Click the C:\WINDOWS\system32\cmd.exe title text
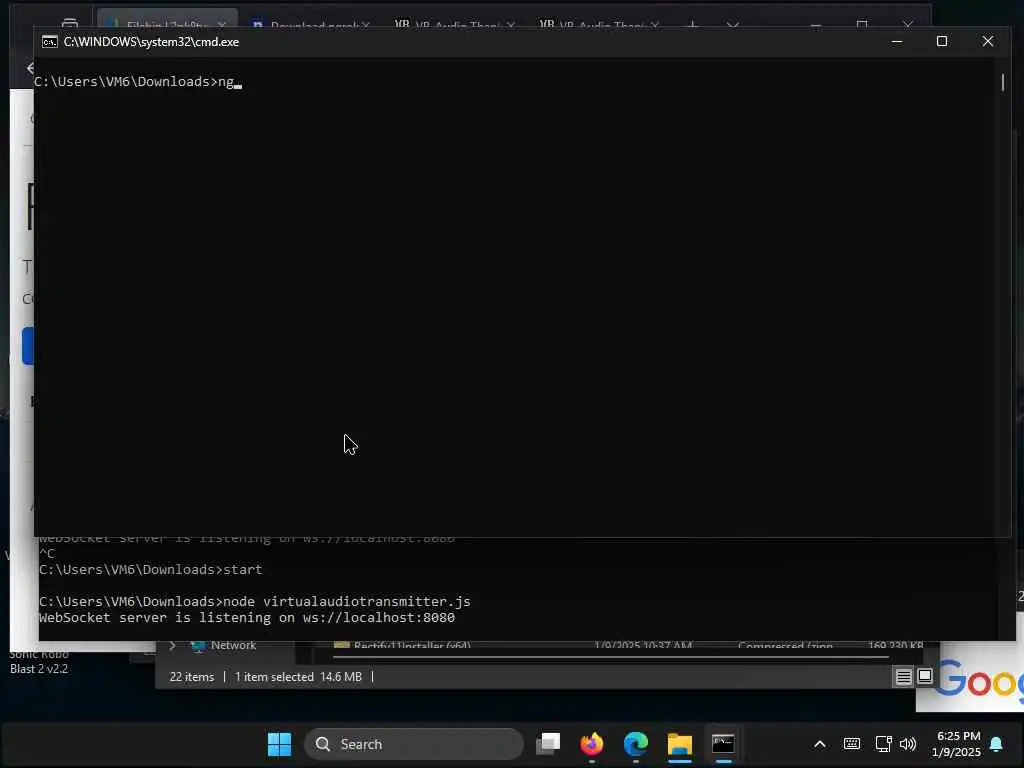The image size is (1024, 768). click(152, 42)
